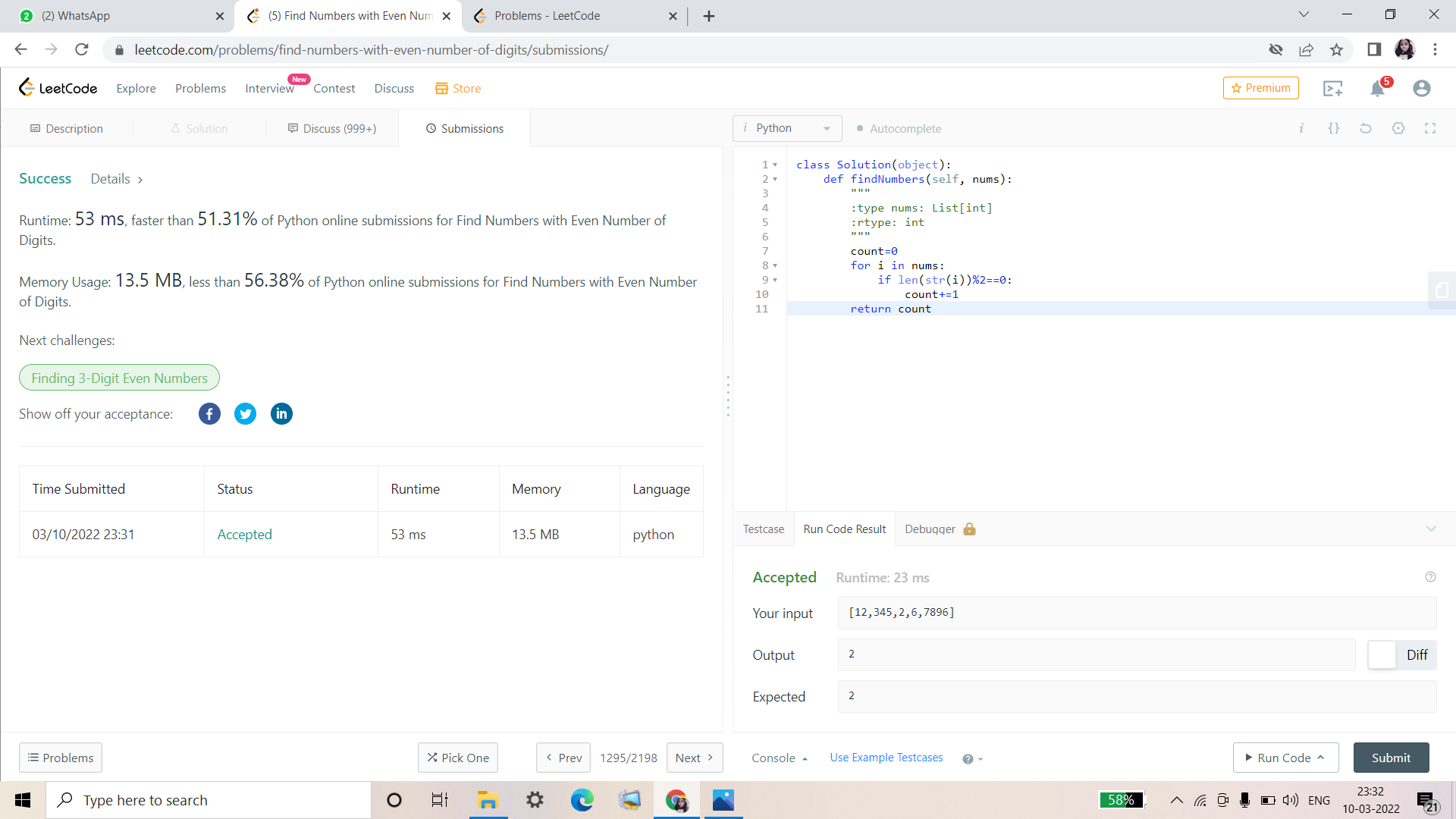The width and height of the screenshot is (1456, 819).
Task: Click Pick One random problem
Action: (457, 758)
